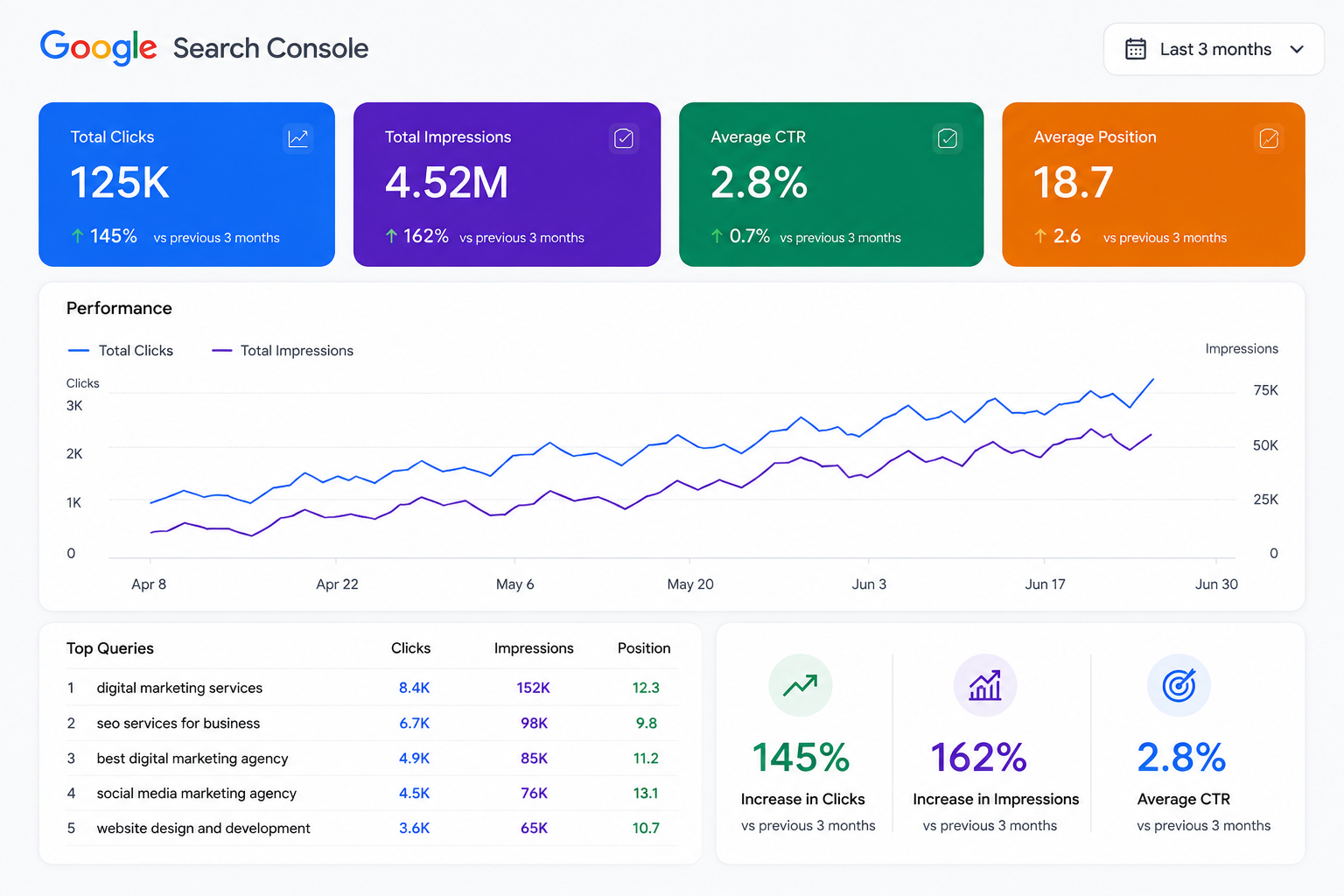
Task: Click the green trending-up arrow icon
Action: click(x=801, y=685)
